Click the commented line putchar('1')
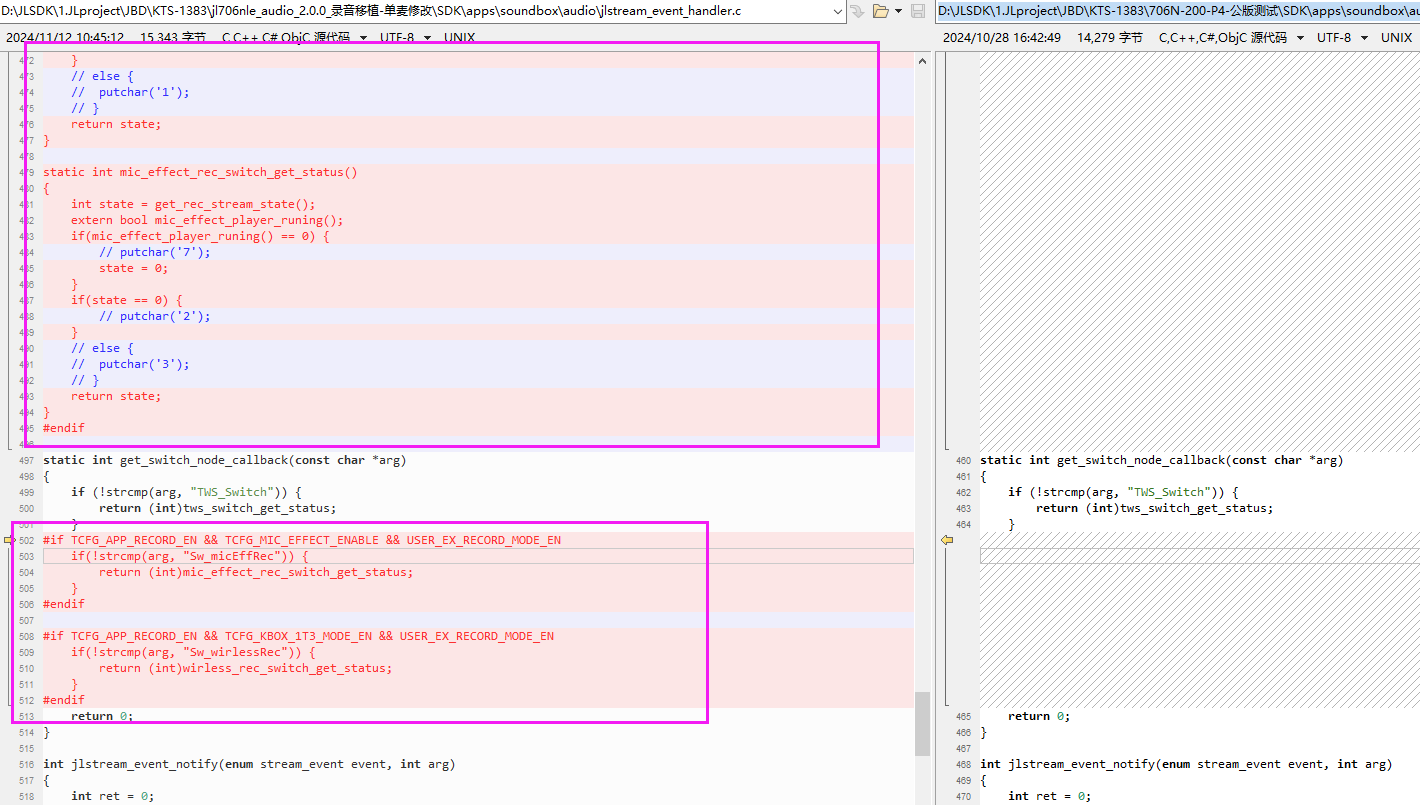The width and height of the screenshot is (1420, 805). (x=130, y=92)
